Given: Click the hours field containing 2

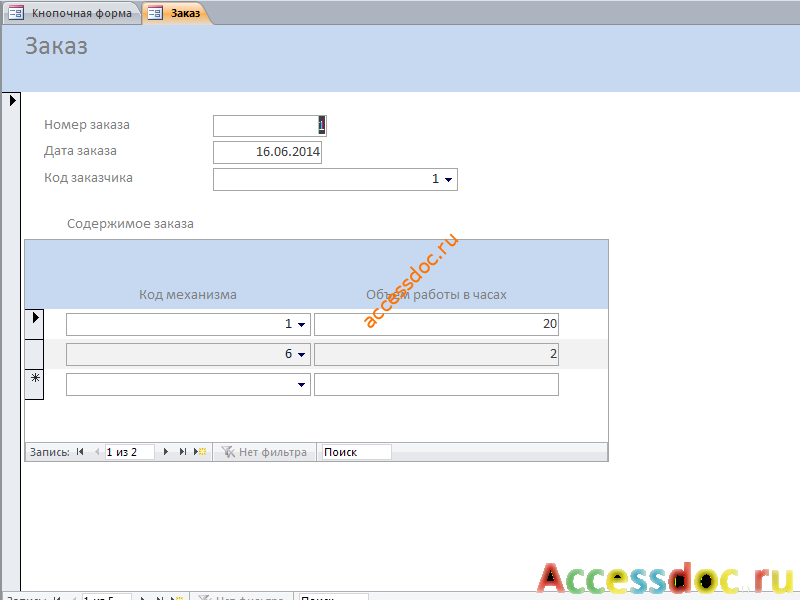Looking at the screenshot, I should click(x=436, y=354).
